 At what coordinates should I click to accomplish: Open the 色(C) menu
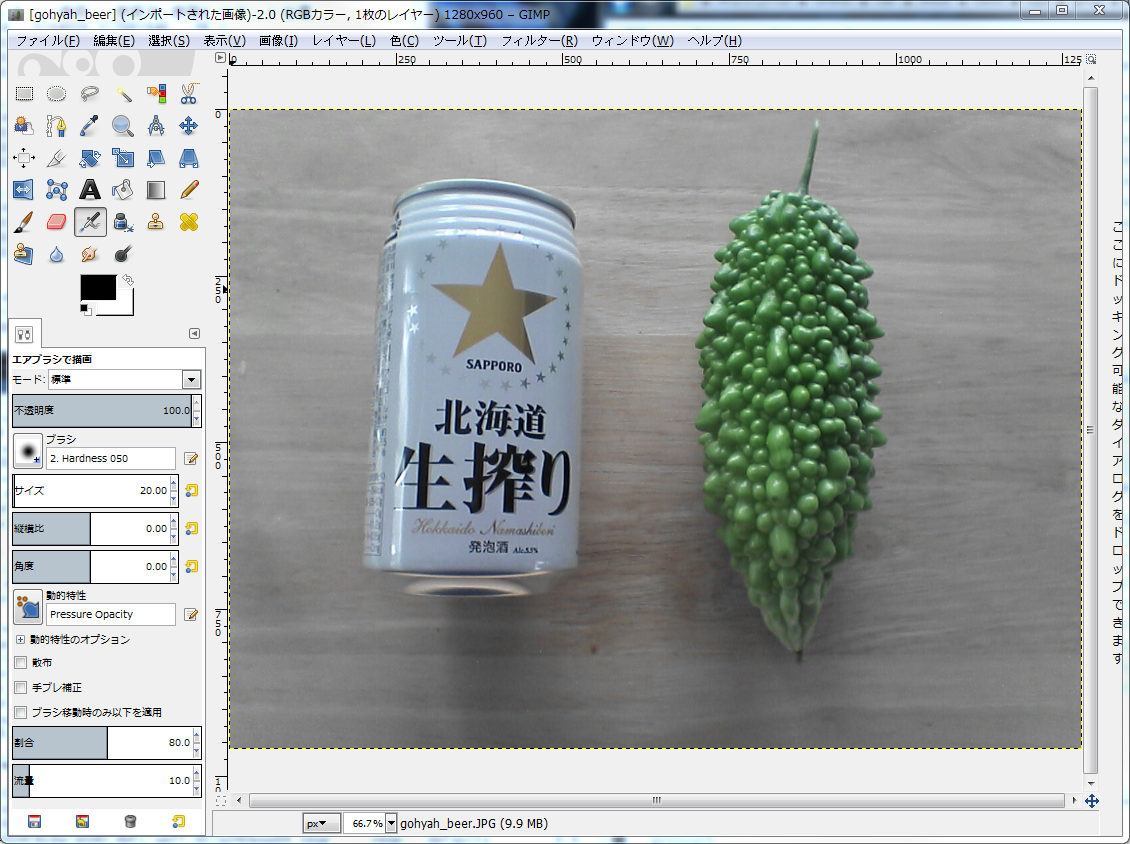point(404,40)
